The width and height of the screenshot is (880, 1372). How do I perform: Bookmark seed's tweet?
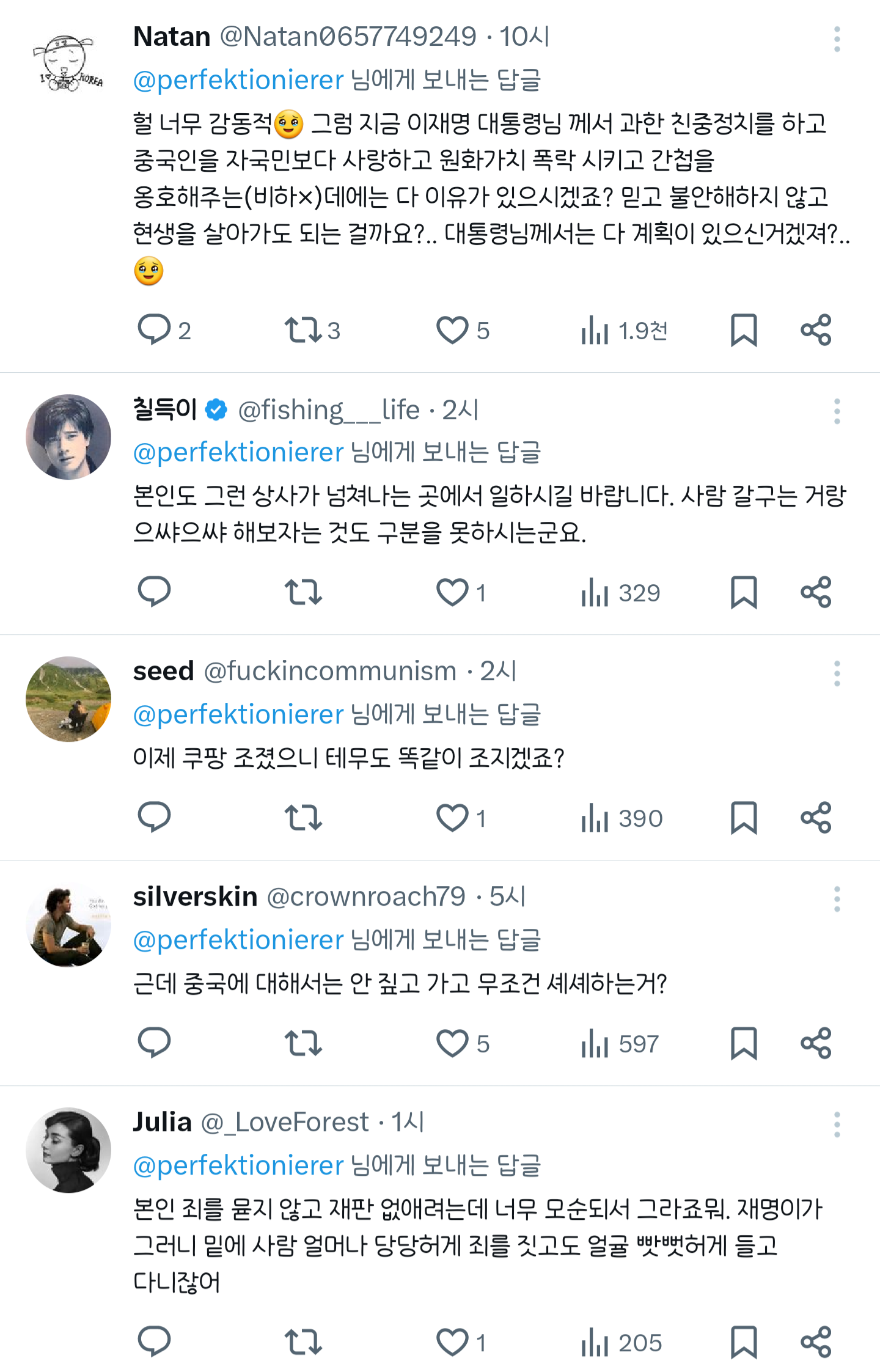(744, 818)
